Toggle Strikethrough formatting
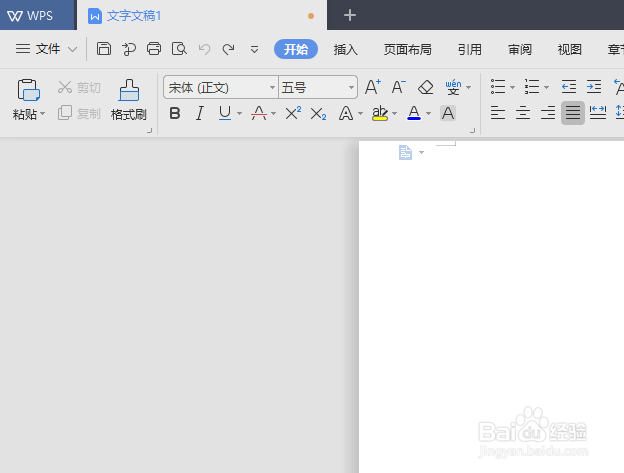 pos(259,113)
